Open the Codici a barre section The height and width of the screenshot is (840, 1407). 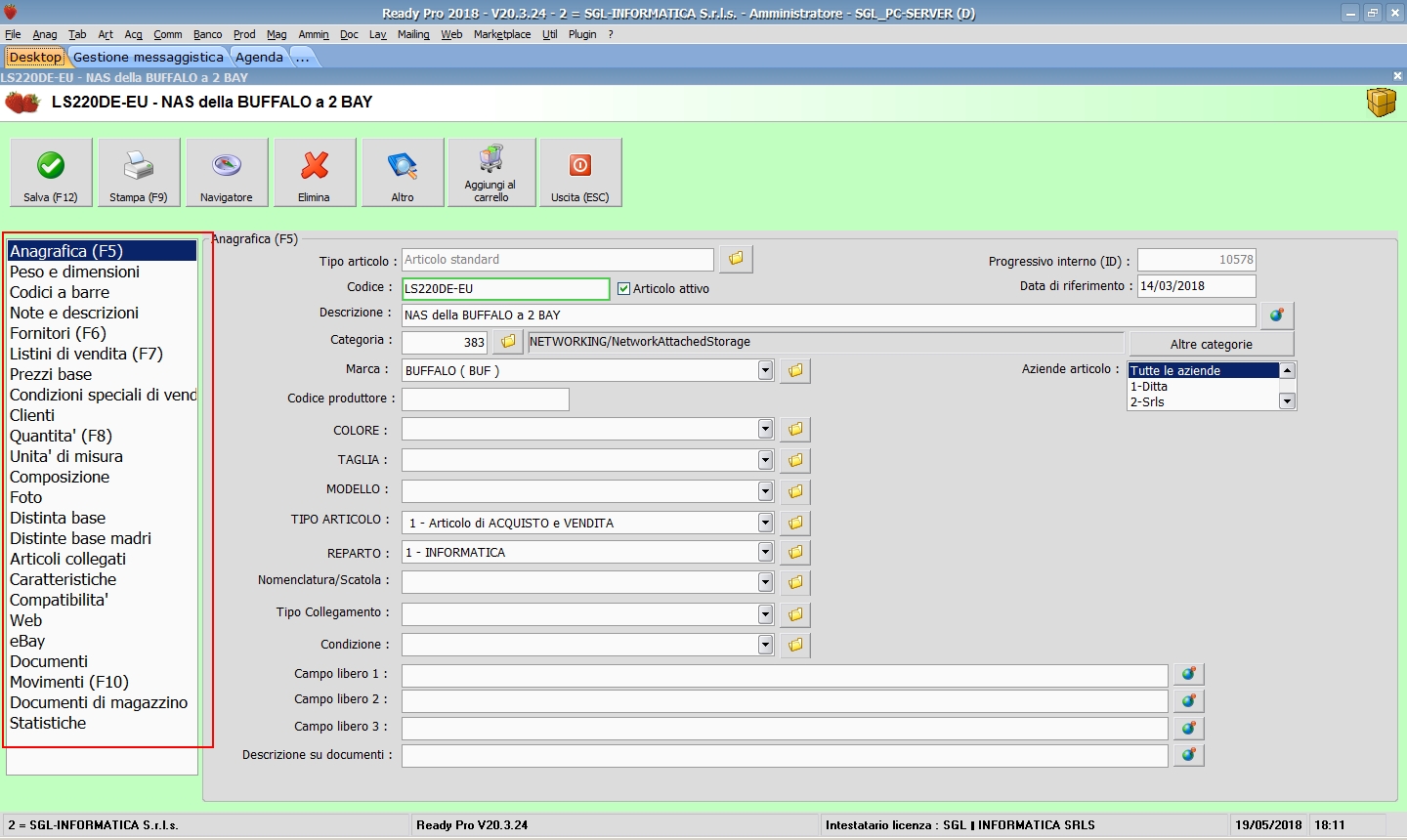pos(103,292)
